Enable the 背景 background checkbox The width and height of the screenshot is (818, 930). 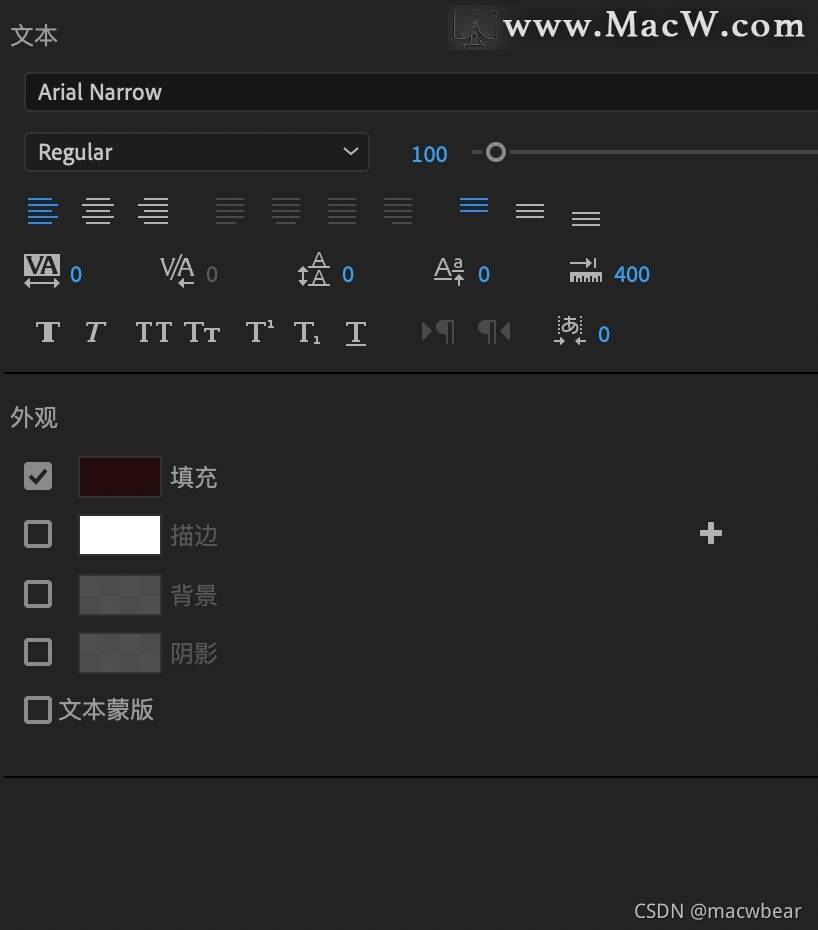(38, 594)
